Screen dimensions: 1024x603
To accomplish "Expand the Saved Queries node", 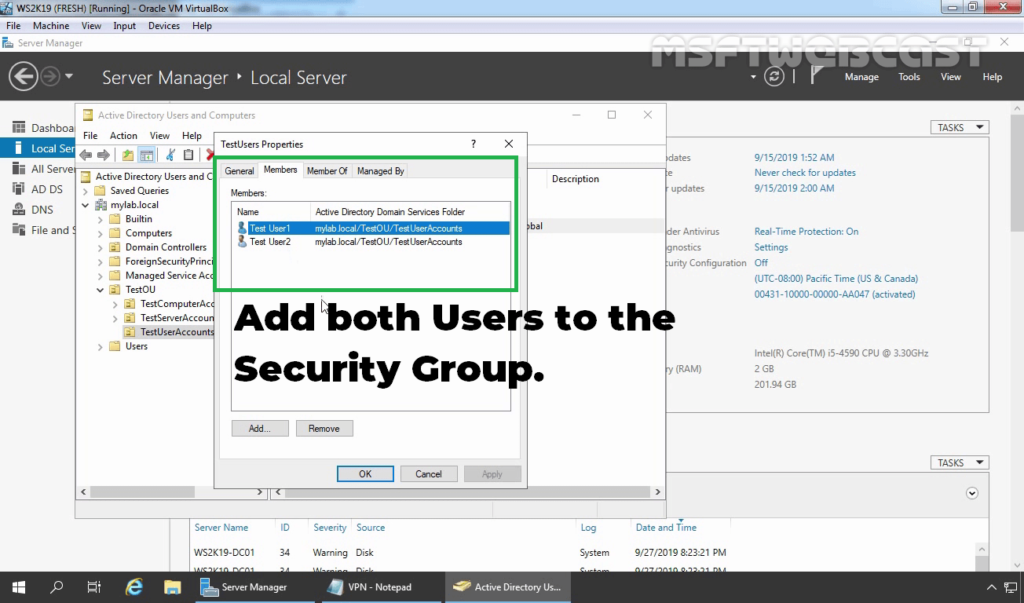I will pos(86,191).
